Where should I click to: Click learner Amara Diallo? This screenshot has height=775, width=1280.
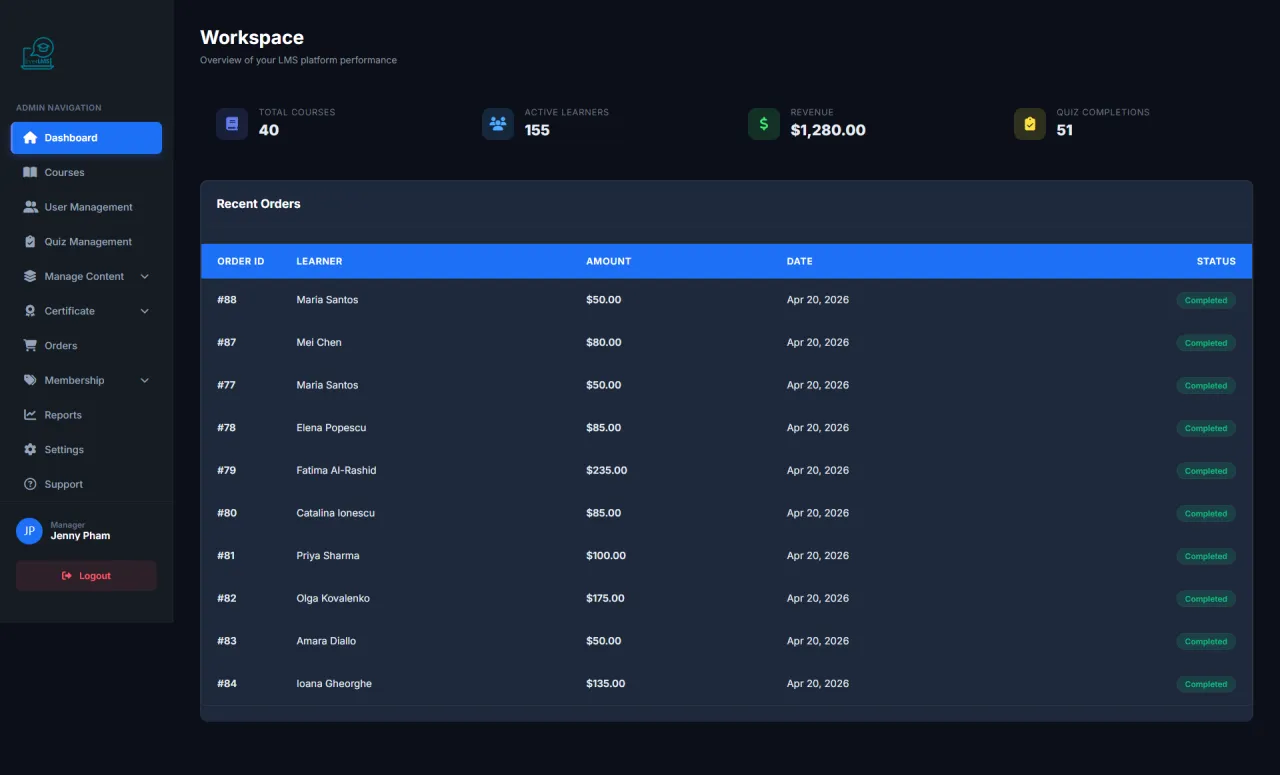(326, 641)
